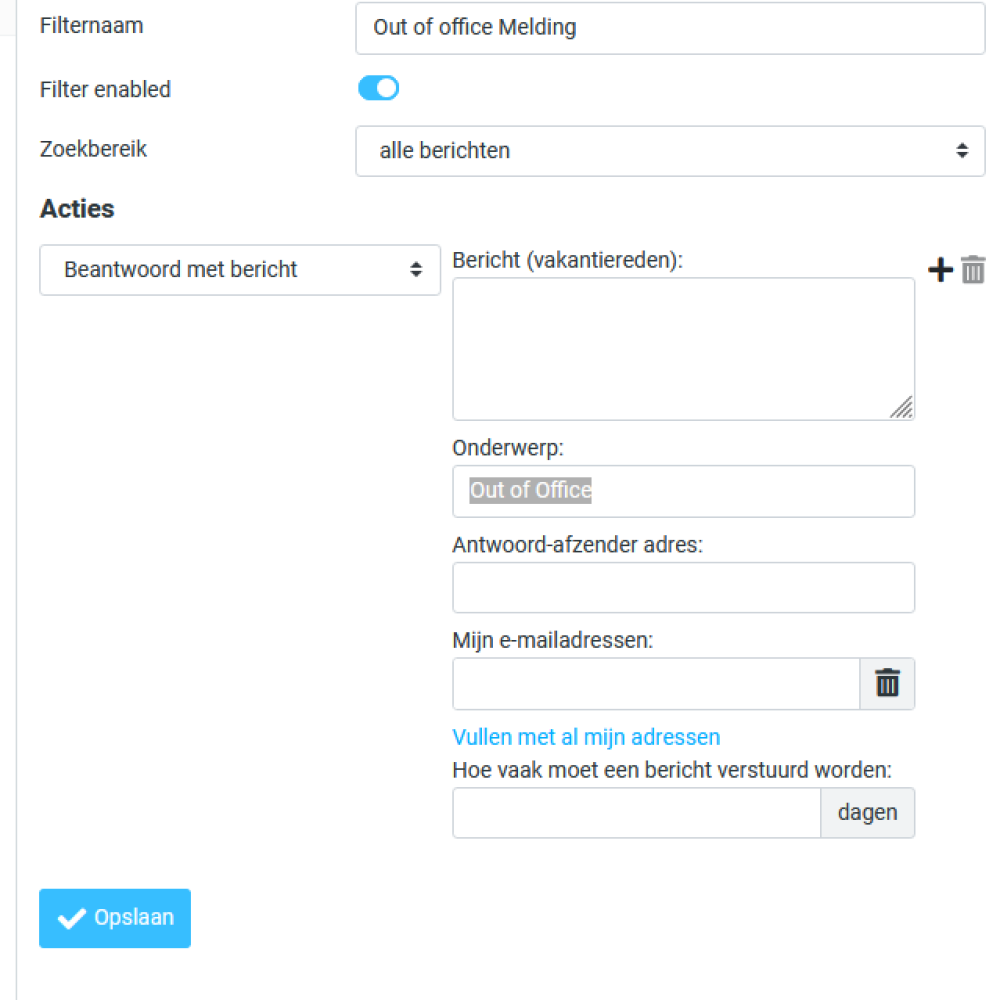Click the empty Bericht vakantiereden textarea
The width and height of the screenshot is (1000, 1000).
tap(683, 348)
